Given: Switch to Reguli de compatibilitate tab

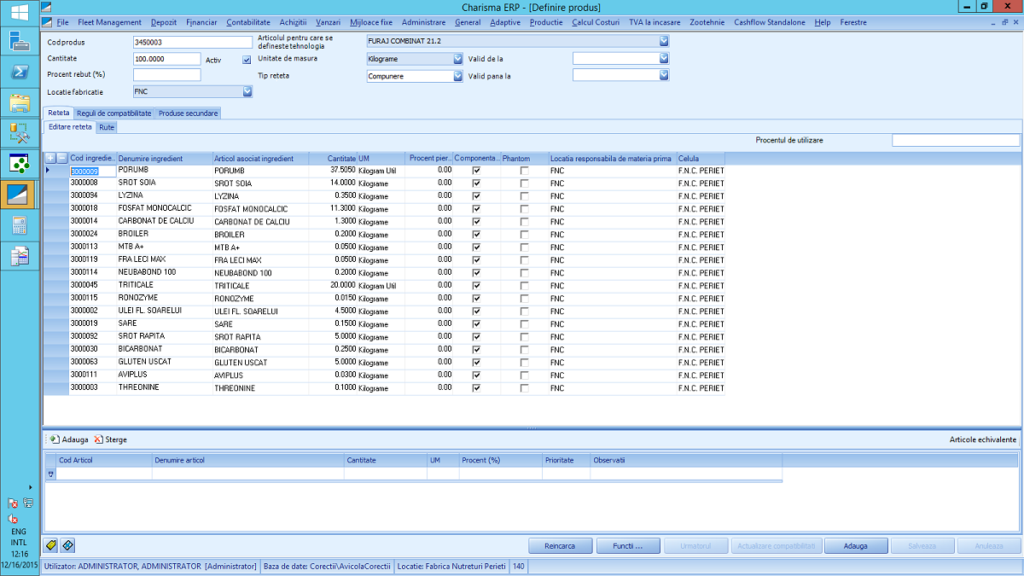Looking at the screenshot, I should click(x=114, y=113).
